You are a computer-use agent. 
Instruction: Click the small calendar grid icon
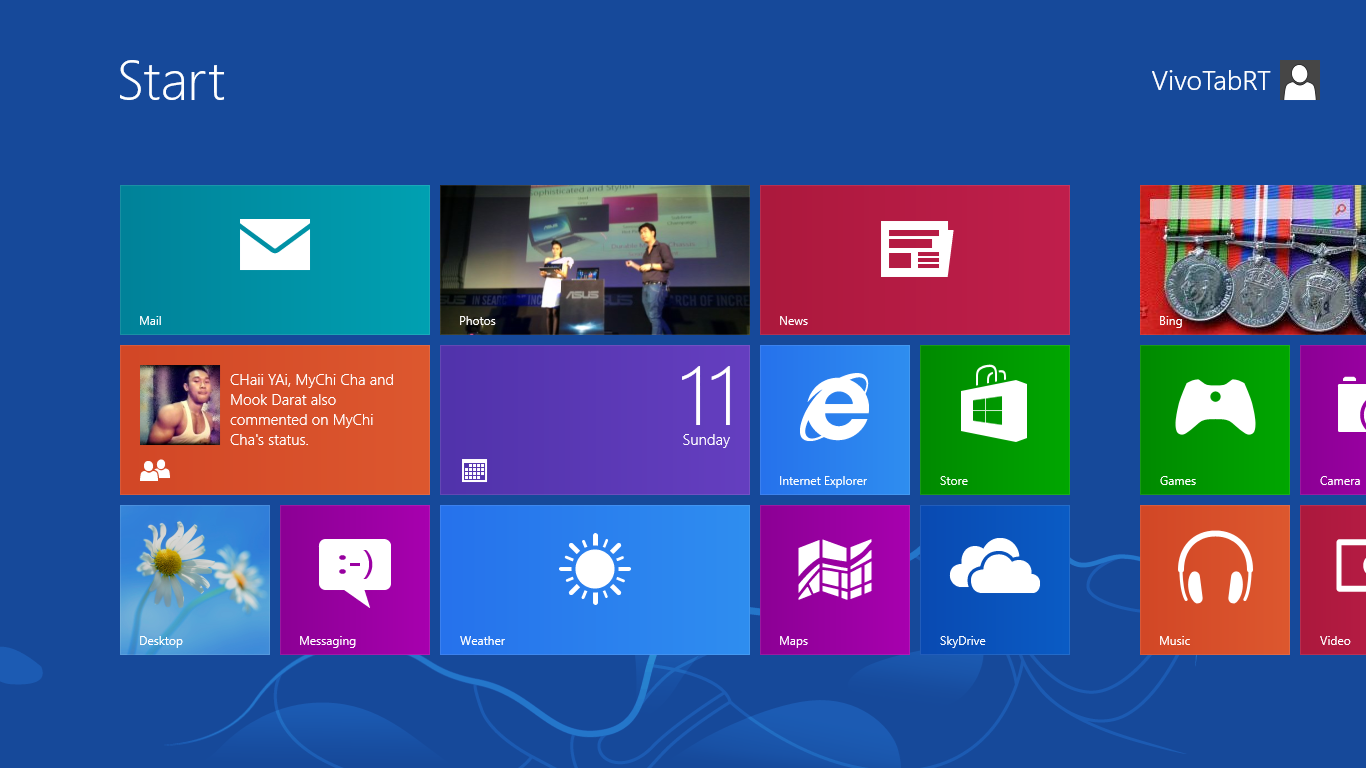475,470
